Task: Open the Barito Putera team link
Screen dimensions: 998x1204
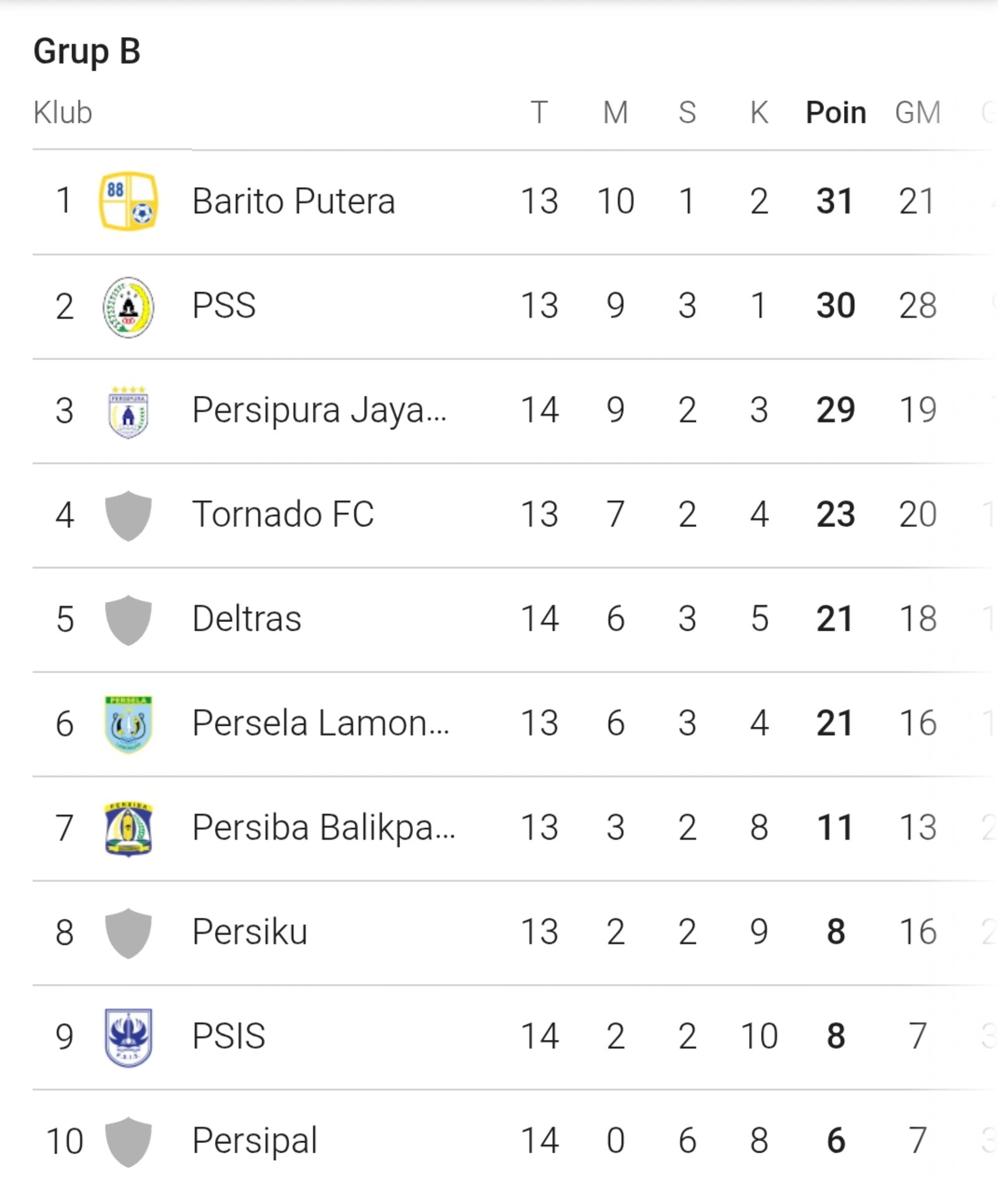Action: pyautogui.click(x=293, y=201)
